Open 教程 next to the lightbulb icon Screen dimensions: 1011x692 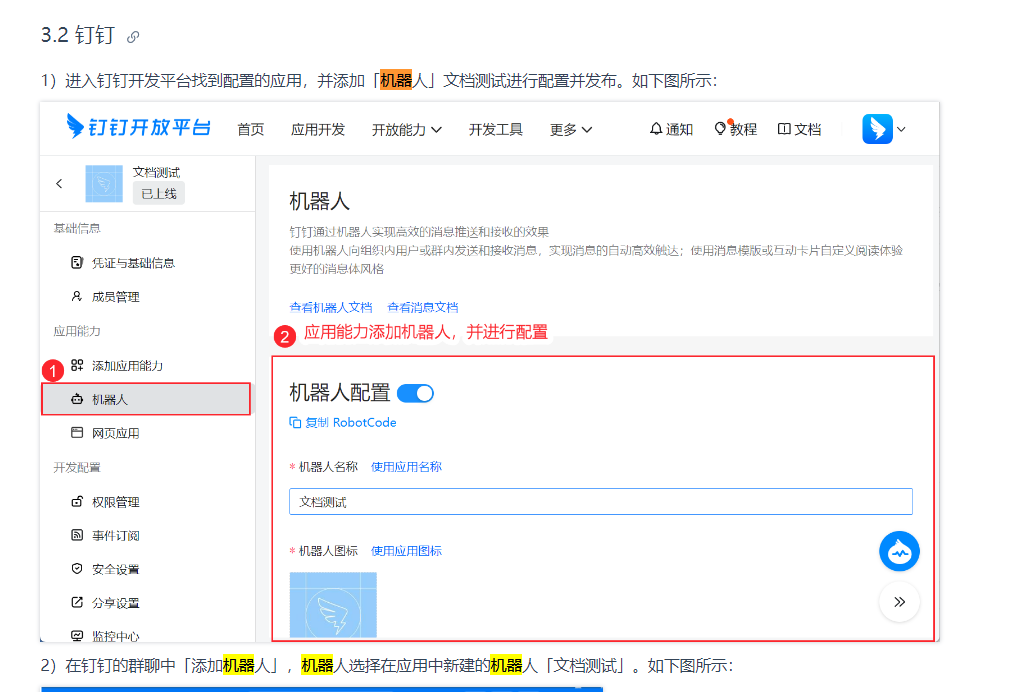coord(736,130)
